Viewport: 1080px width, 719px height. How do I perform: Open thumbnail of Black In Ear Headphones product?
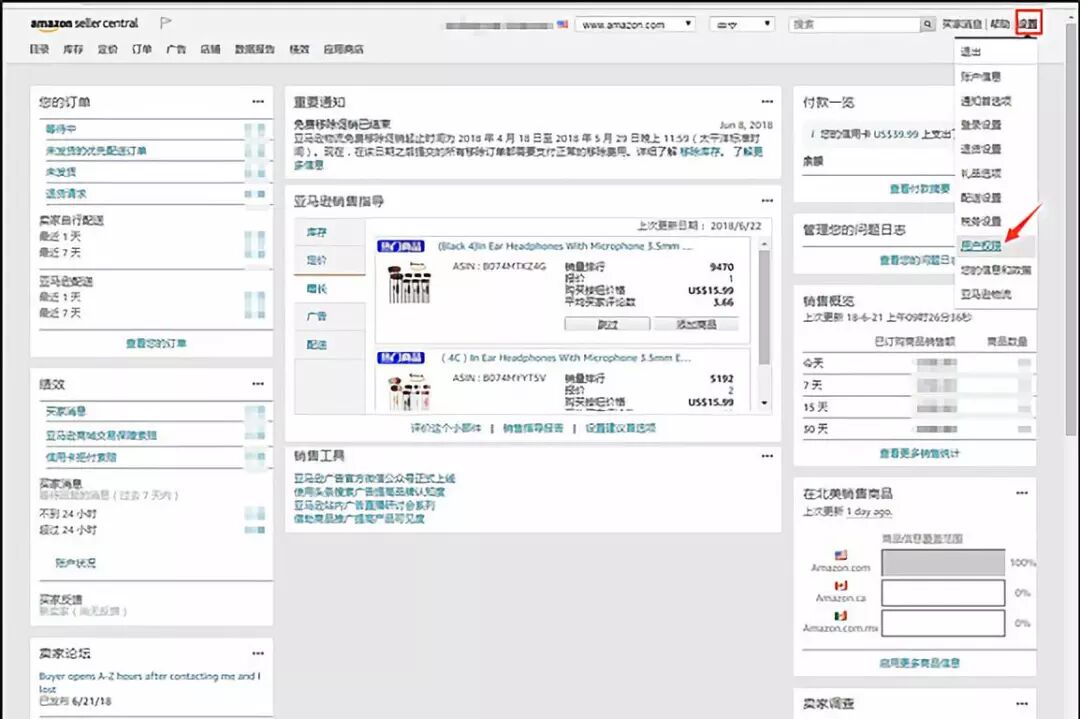409,285
